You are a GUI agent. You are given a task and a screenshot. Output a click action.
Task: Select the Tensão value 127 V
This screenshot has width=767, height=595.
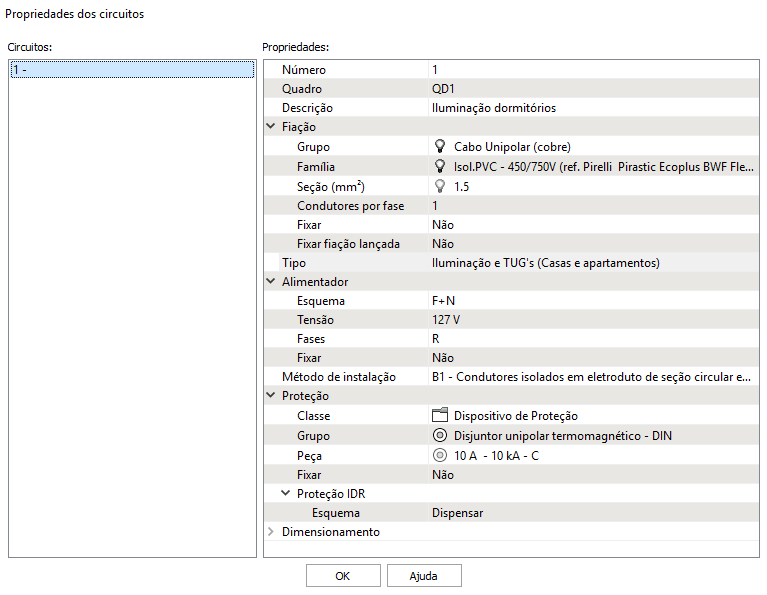pyautogui.click(x=592, y=320)
